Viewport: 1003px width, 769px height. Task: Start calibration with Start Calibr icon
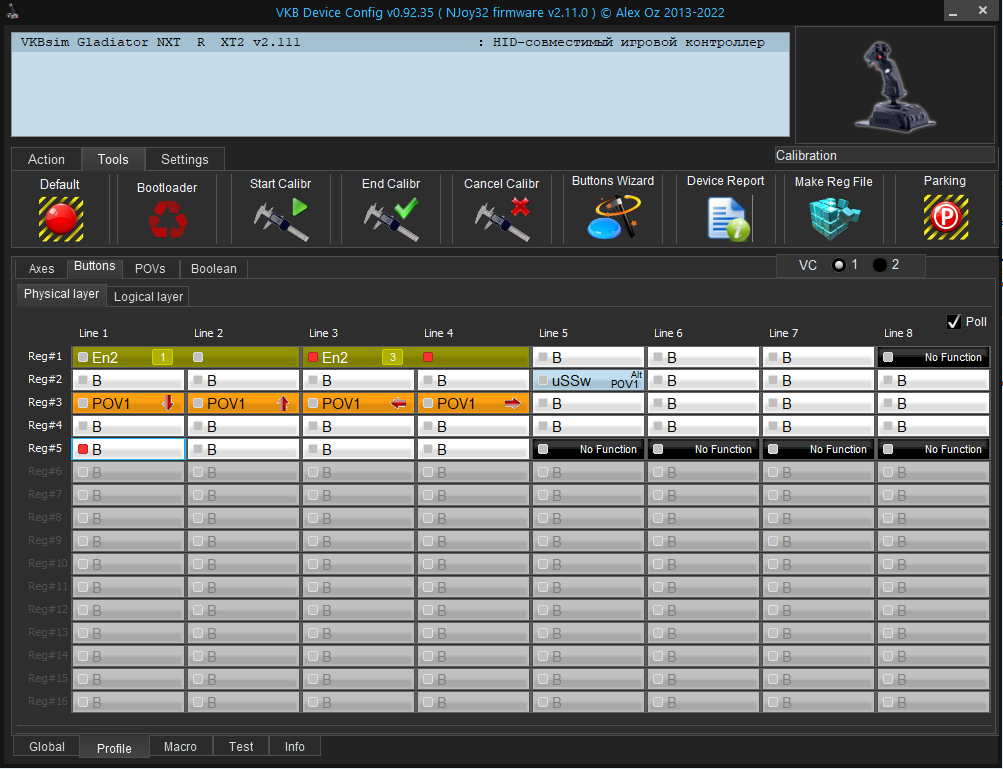tap(281, 218)
